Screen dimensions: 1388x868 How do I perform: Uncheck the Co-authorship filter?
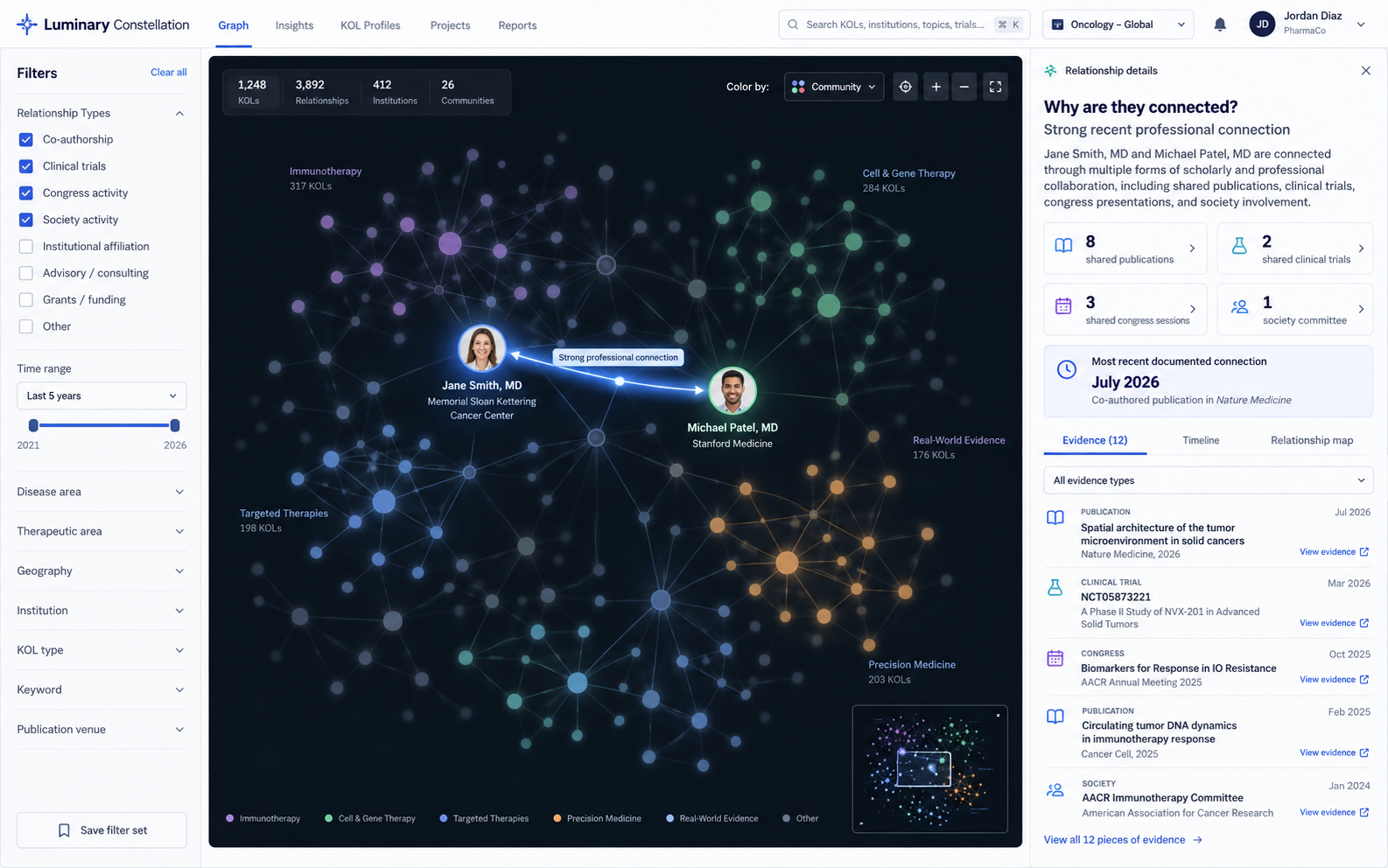tap(26, 139)
